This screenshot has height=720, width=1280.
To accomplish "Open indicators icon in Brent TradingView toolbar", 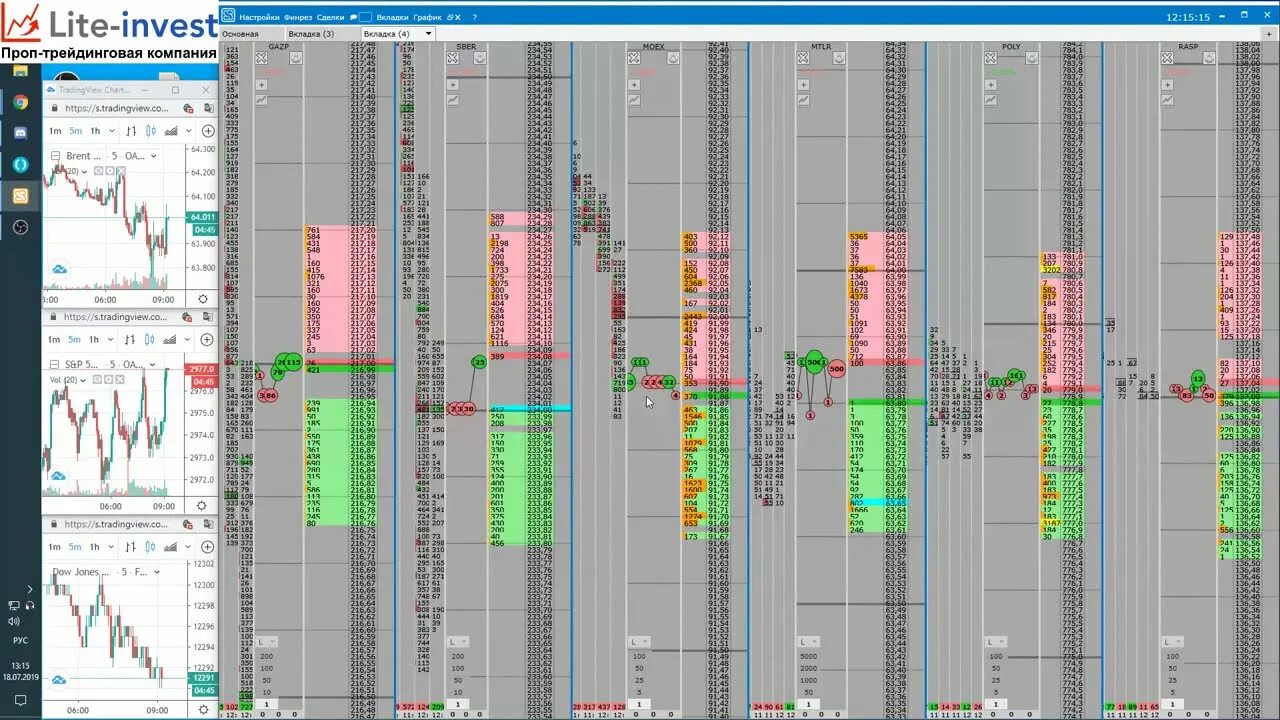I will click(x=171, y=131).
